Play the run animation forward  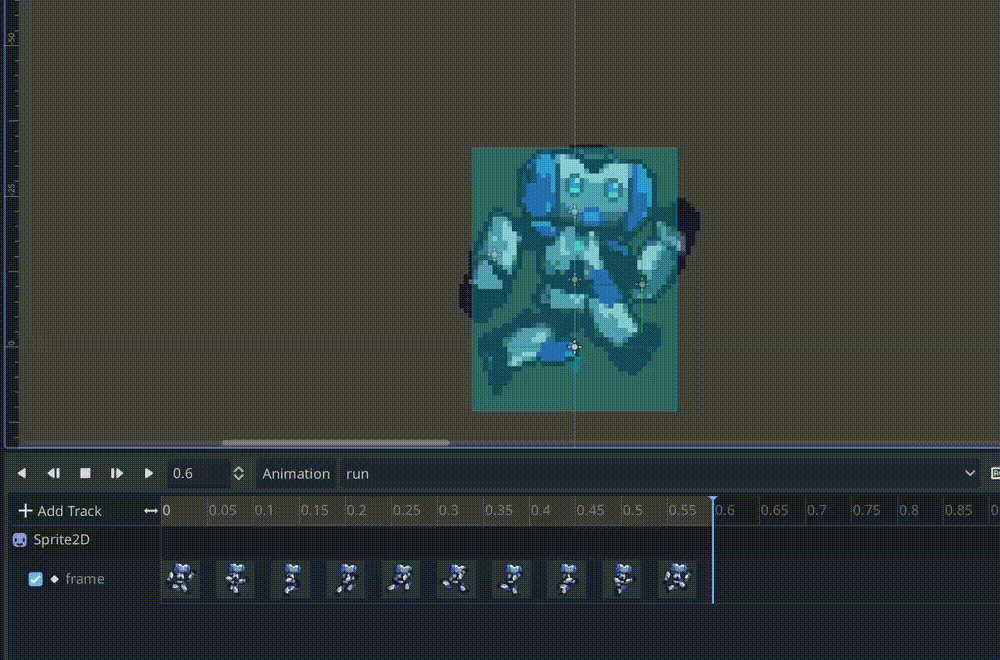point(149,473)
